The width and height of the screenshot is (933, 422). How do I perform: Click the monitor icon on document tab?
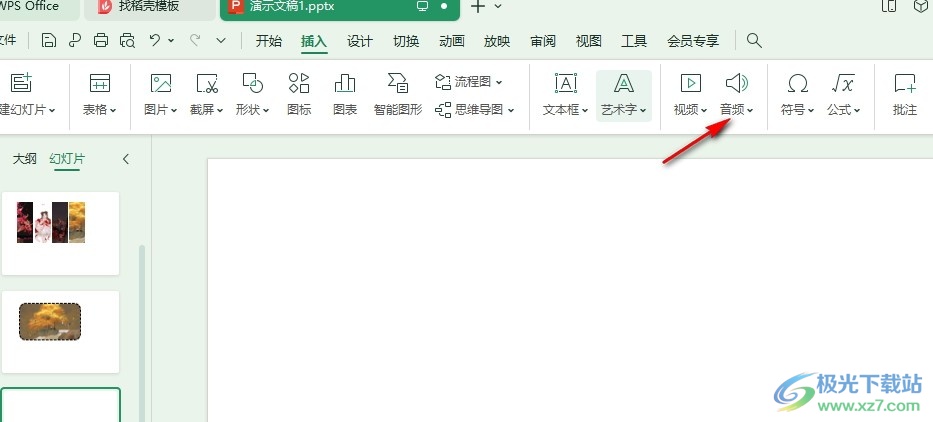[x=422, y=7]
